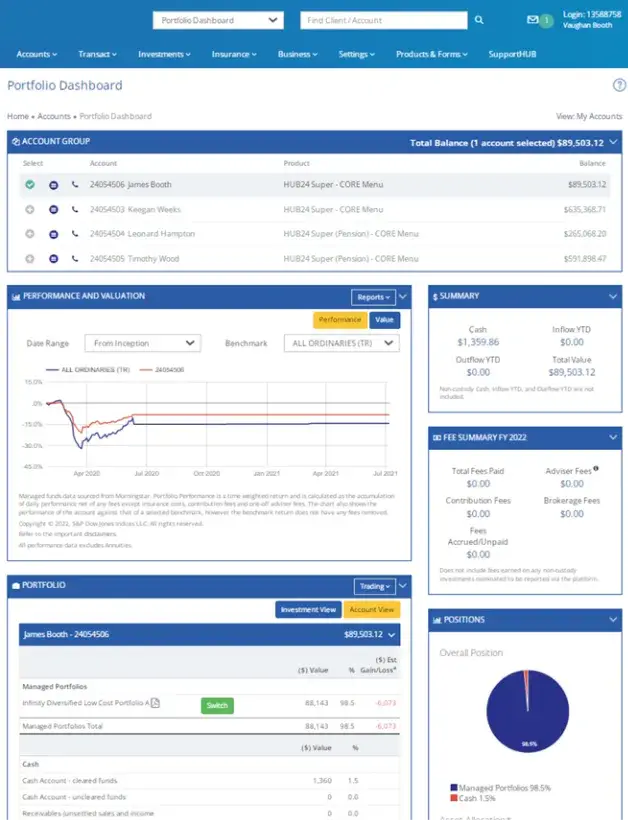Click the Summary panel dollar icon
Image resolution: width=628 pixels, height=820 pixels.
point(435,297)
